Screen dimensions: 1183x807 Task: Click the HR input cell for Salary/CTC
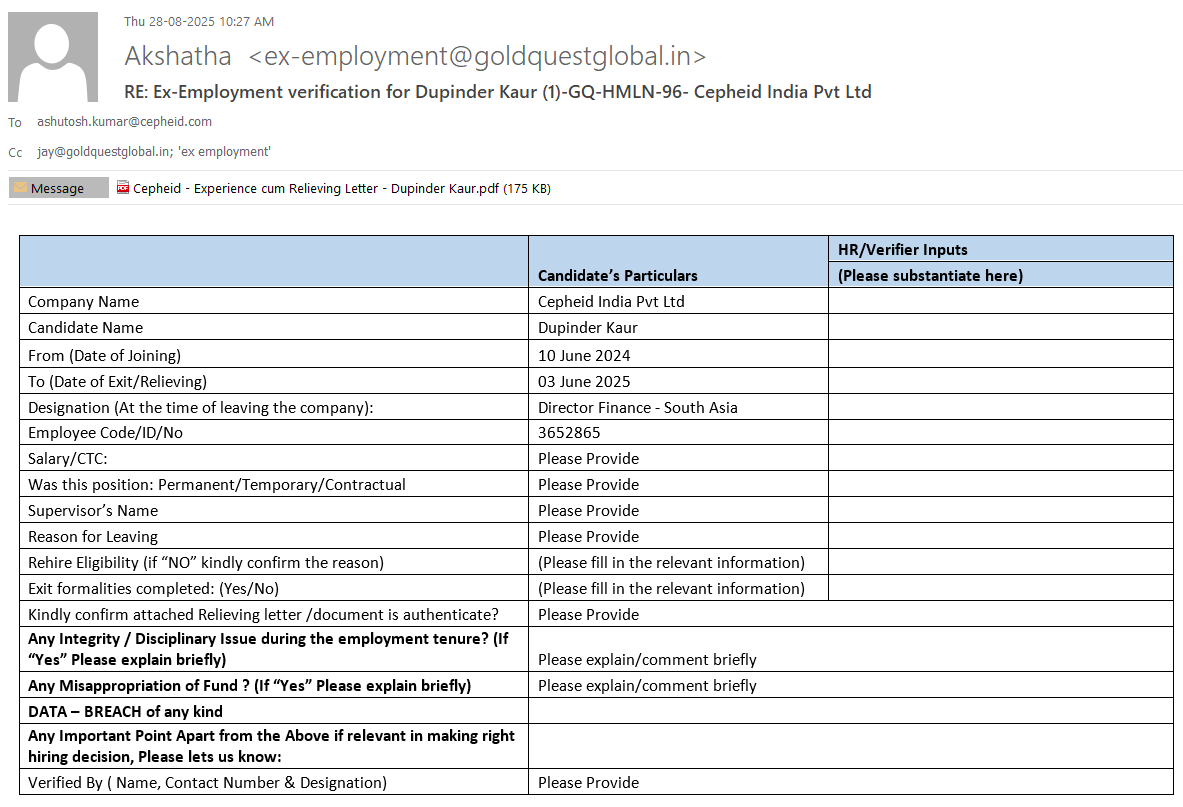click(x=1000, y=458)
